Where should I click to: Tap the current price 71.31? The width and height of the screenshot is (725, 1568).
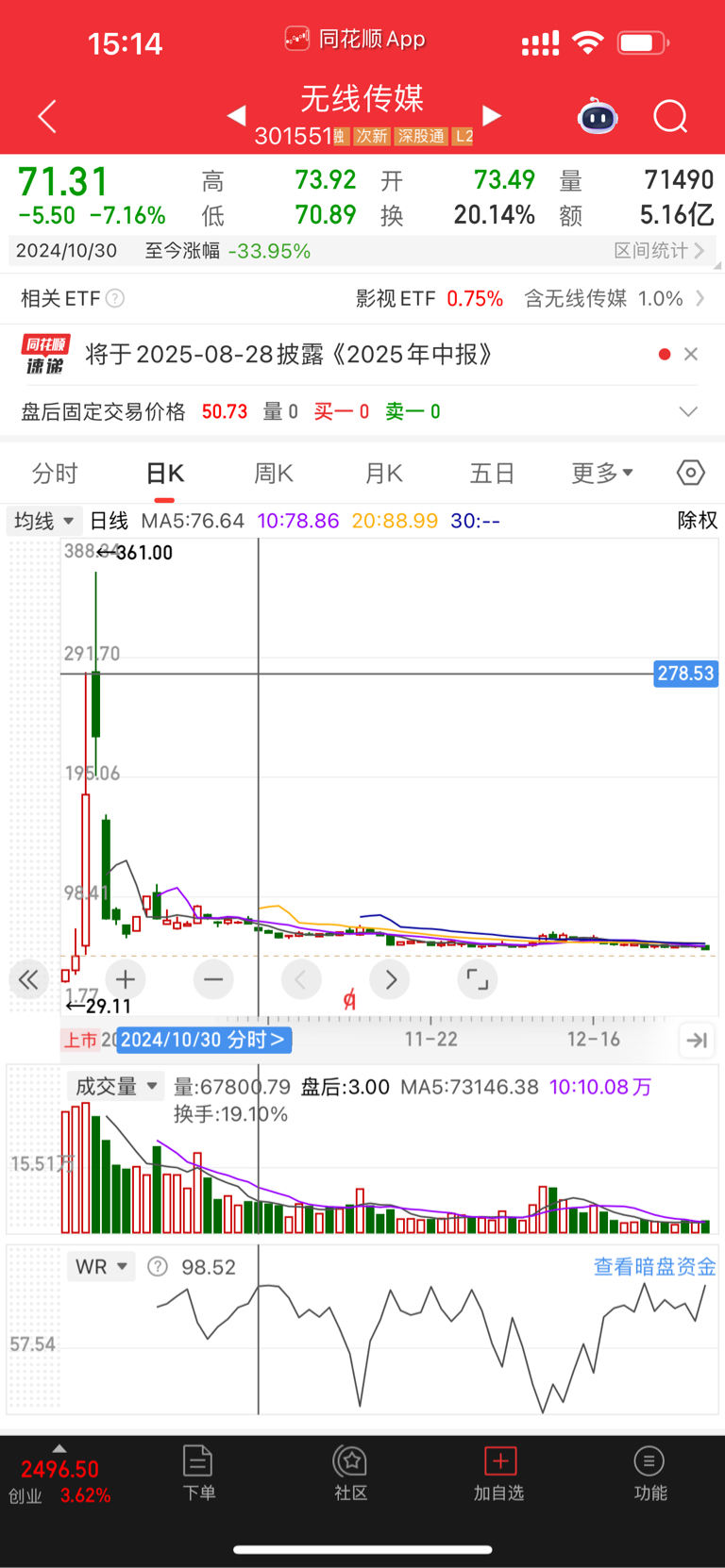(63, 181)
